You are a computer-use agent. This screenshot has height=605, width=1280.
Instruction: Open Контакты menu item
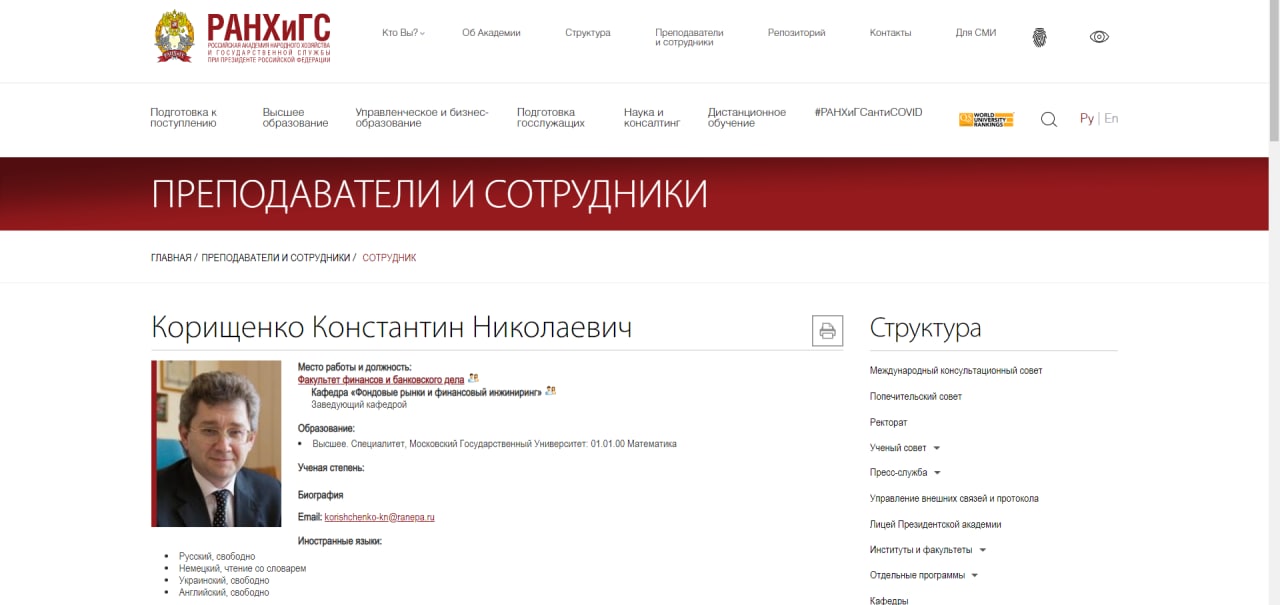[890, 33]
